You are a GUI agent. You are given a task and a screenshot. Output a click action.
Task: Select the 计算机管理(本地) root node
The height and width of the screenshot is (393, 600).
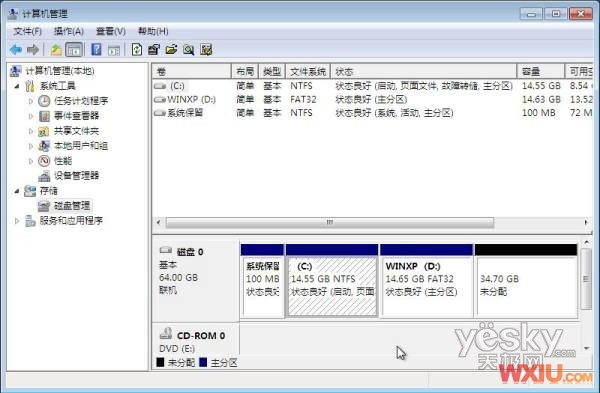click(59, 71)
